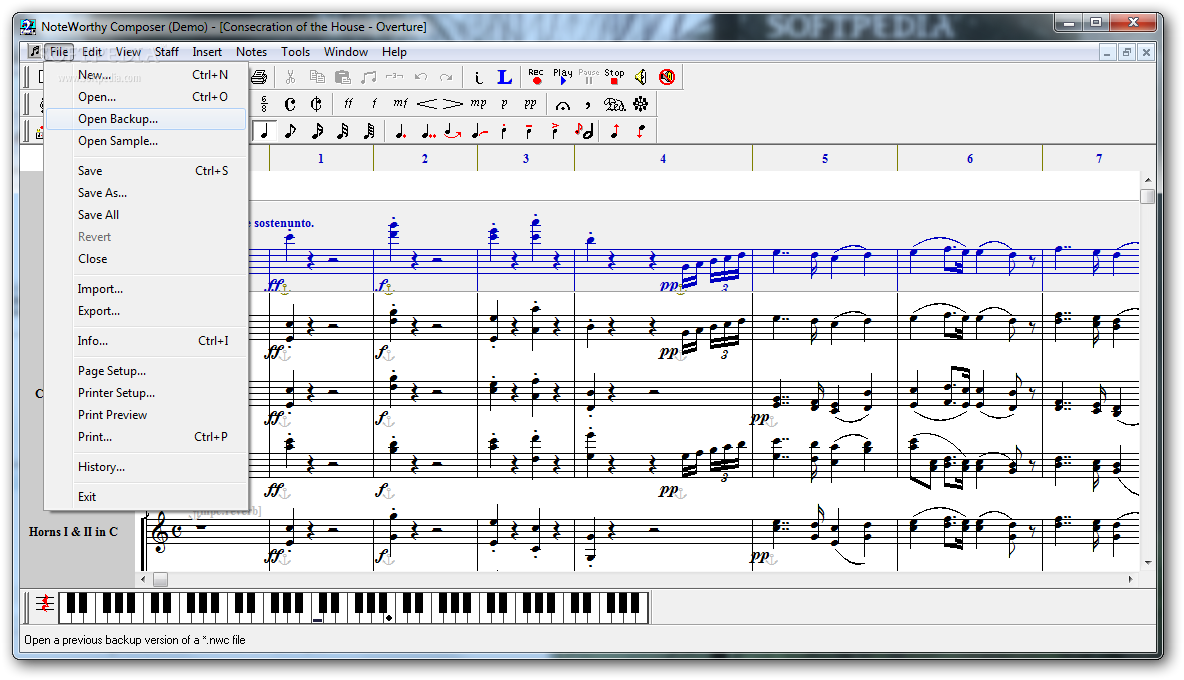Screen dimensions: 1184x680
Task: Toggle slur on the note
Action: (x=479, y=131)
